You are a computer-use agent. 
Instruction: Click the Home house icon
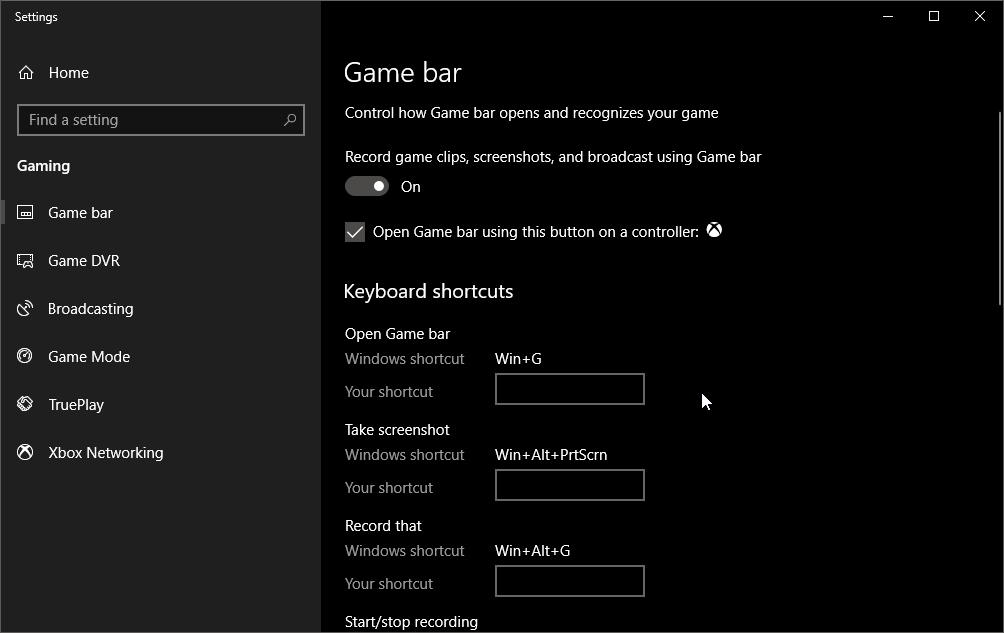[x=26, y=72]
